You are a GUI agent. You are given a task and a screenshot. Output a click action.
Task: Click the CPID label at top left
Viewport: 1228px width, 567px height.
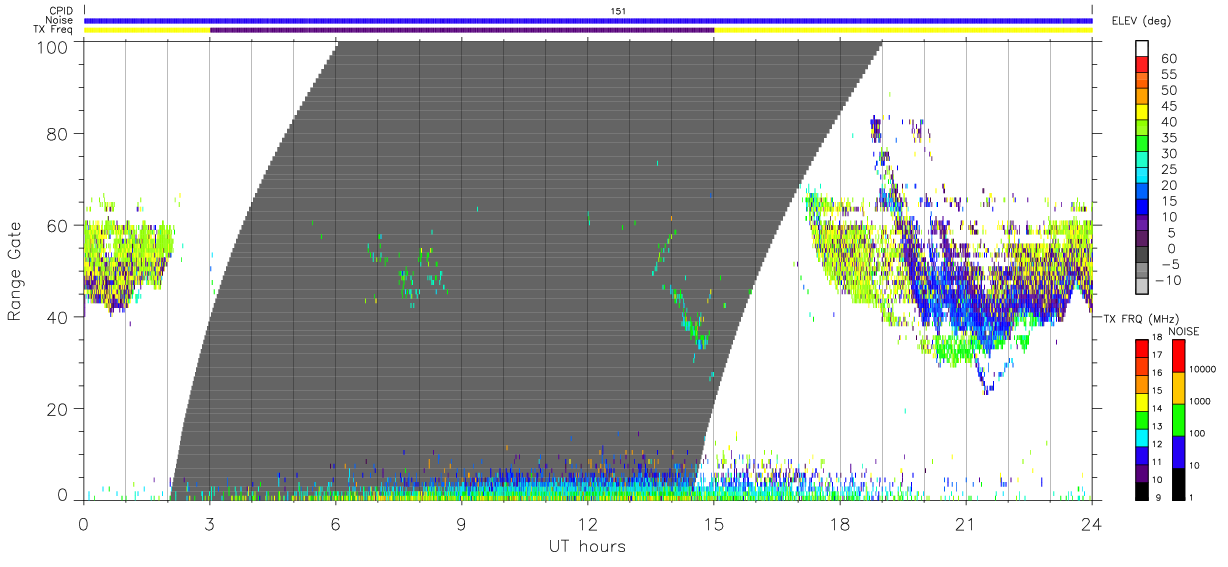pyautogui.click(x=60, y=11)
